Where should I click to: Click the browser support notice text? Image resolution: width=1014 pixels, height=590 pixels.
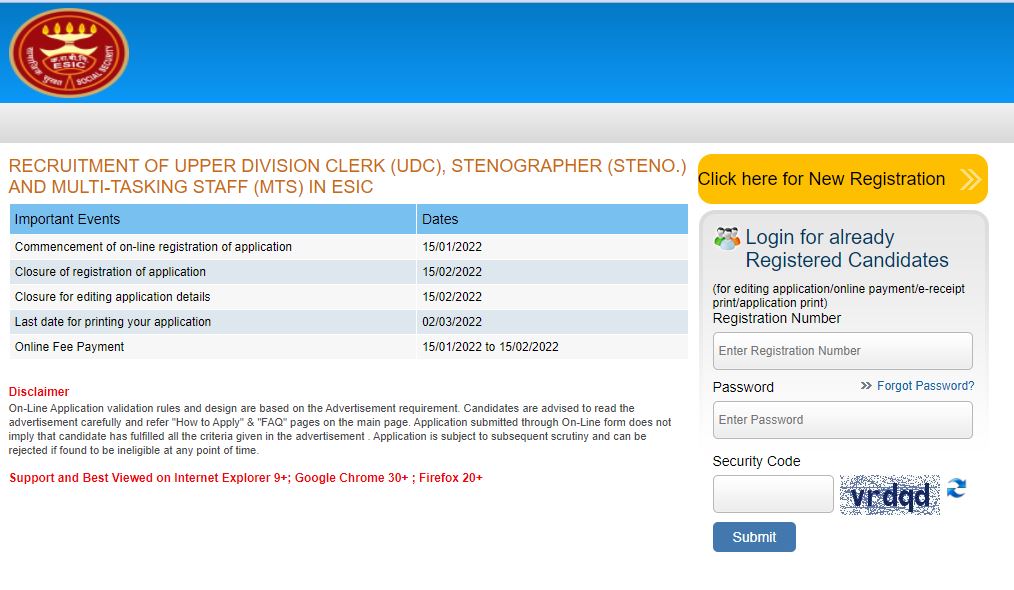click(x=246, y=478)
